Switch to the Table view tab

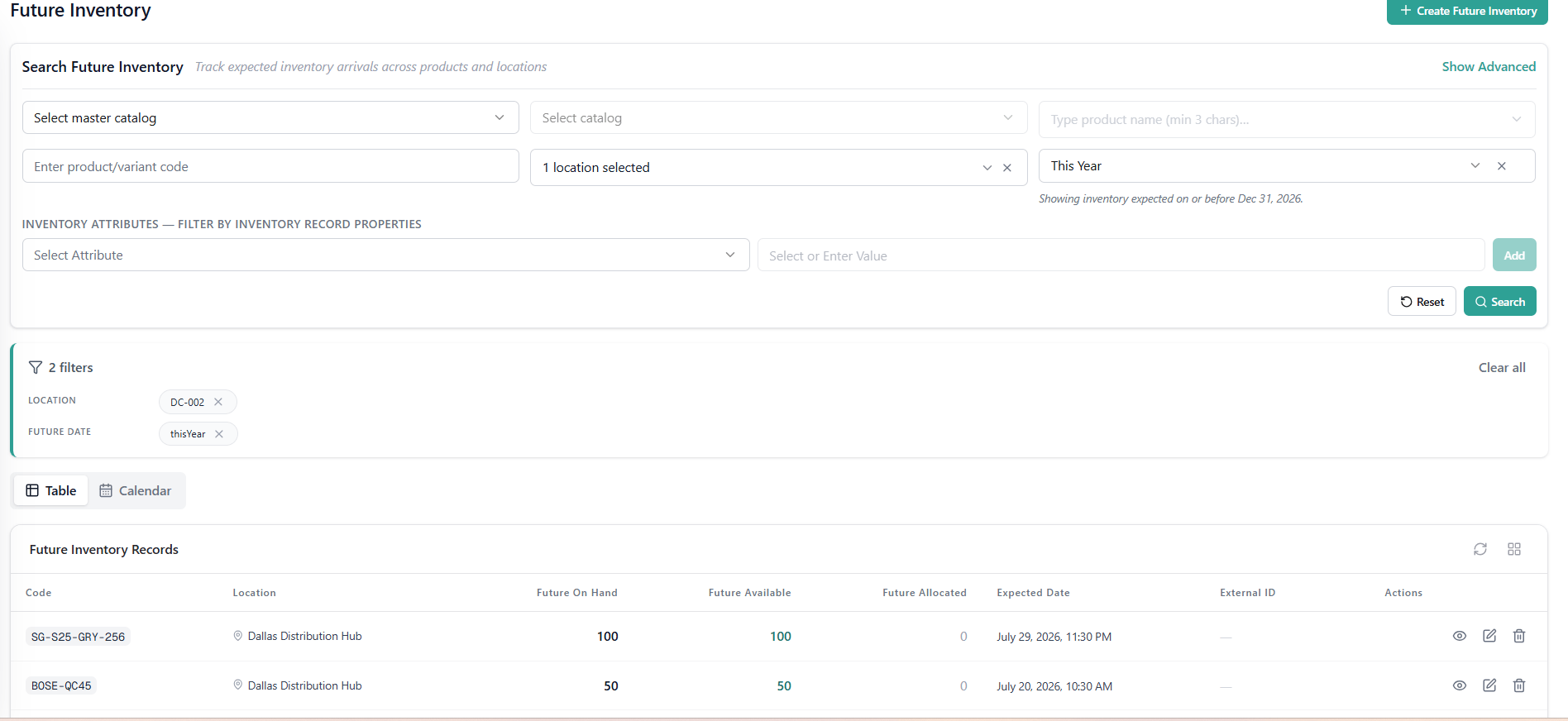click(51, 490)
